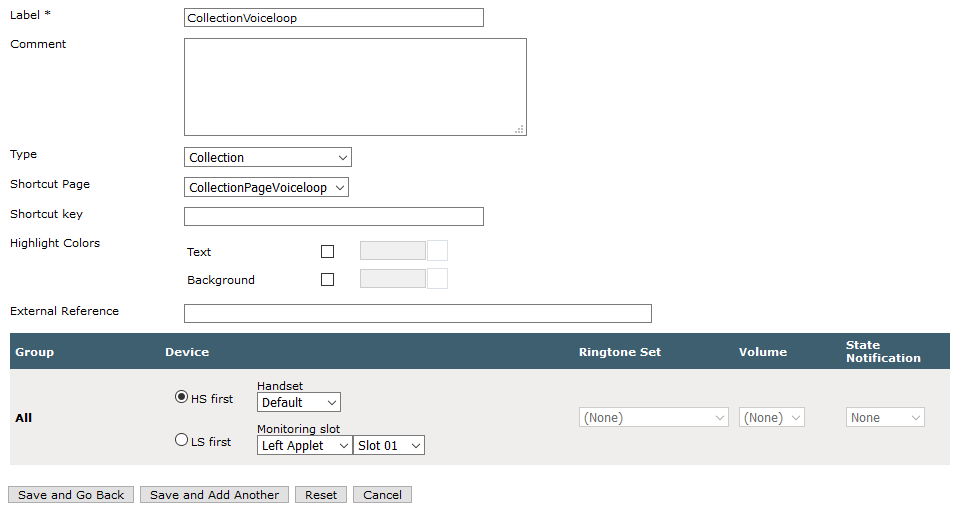The width and height of the screenshot is (974, 515).
Task: Click the Reset button
Action: click(x=321, y=495)
